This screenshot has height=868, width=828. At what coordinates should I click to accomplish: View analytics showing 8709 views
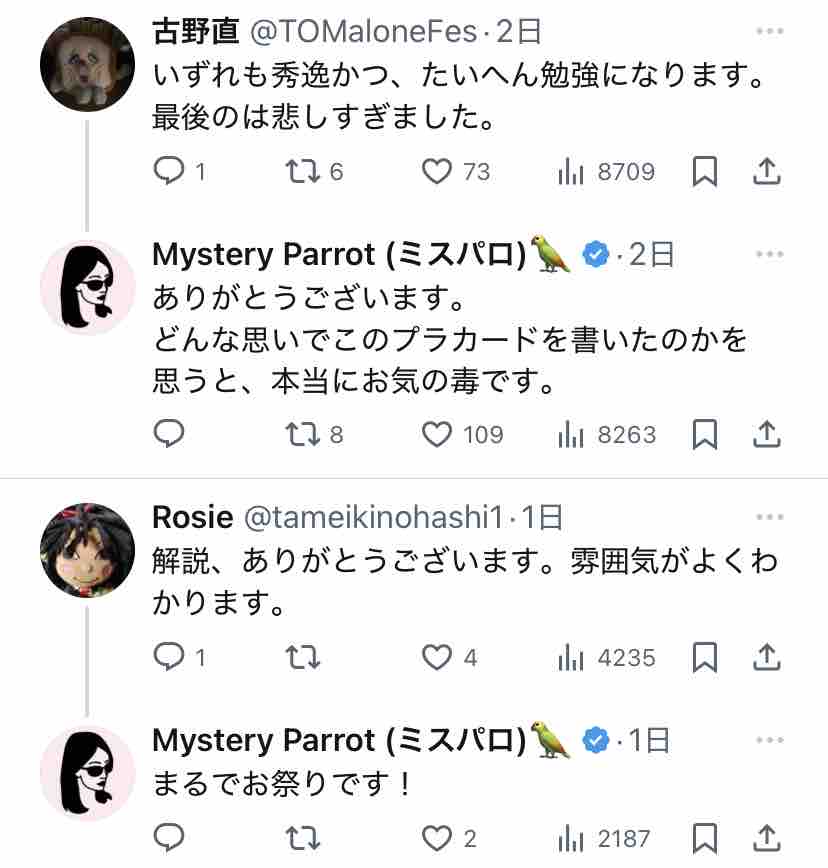coord(570,172)
